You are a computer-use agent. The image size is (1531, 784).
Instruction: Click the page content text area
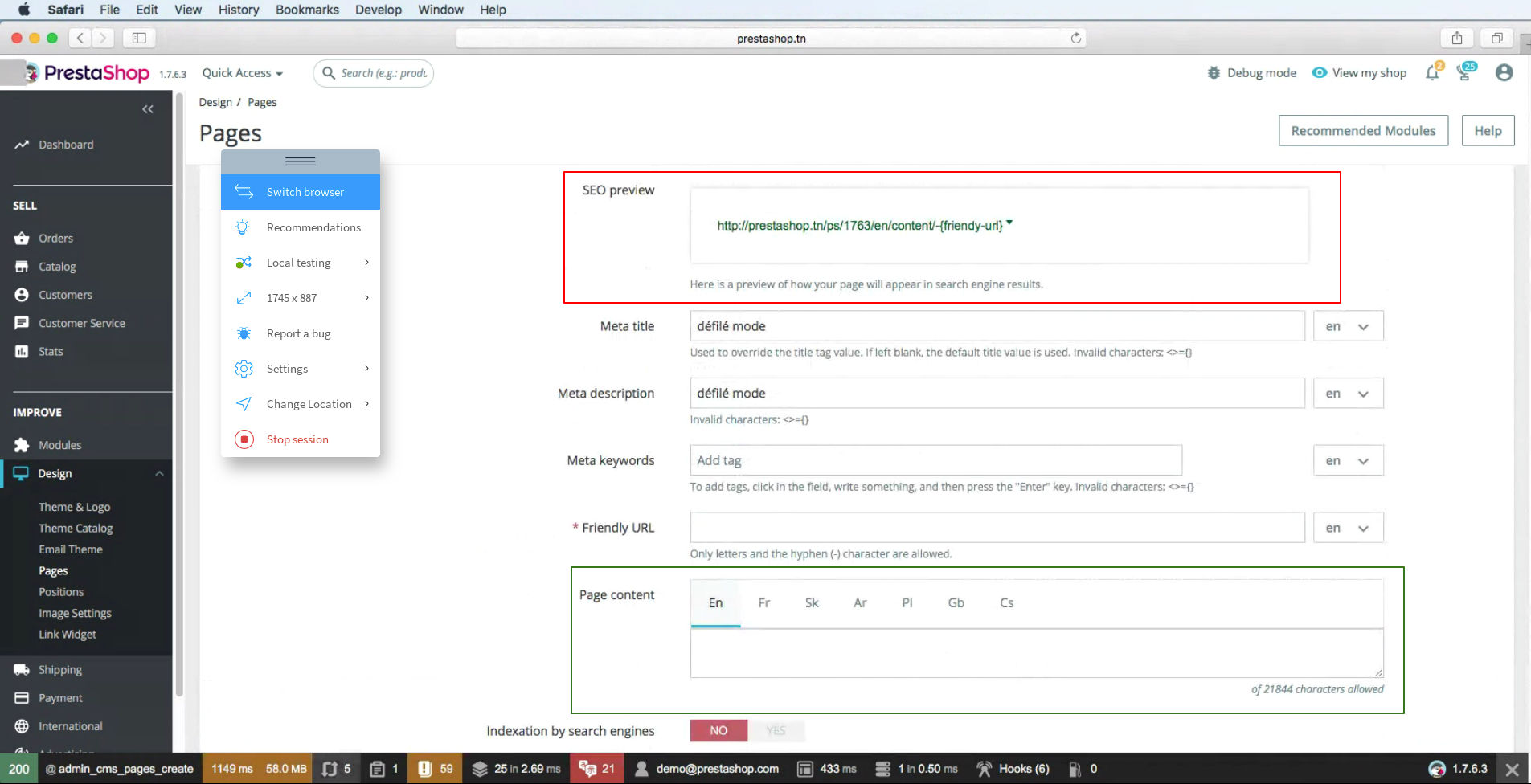[1037, 653]
